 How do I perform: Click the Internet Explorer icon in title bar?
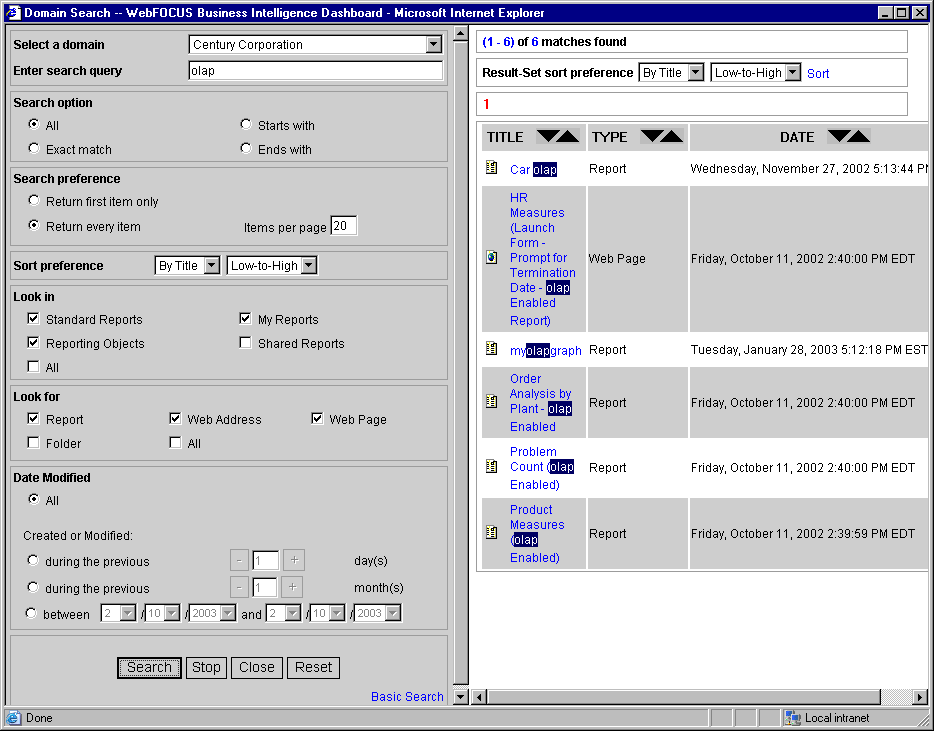coord(13,13)
